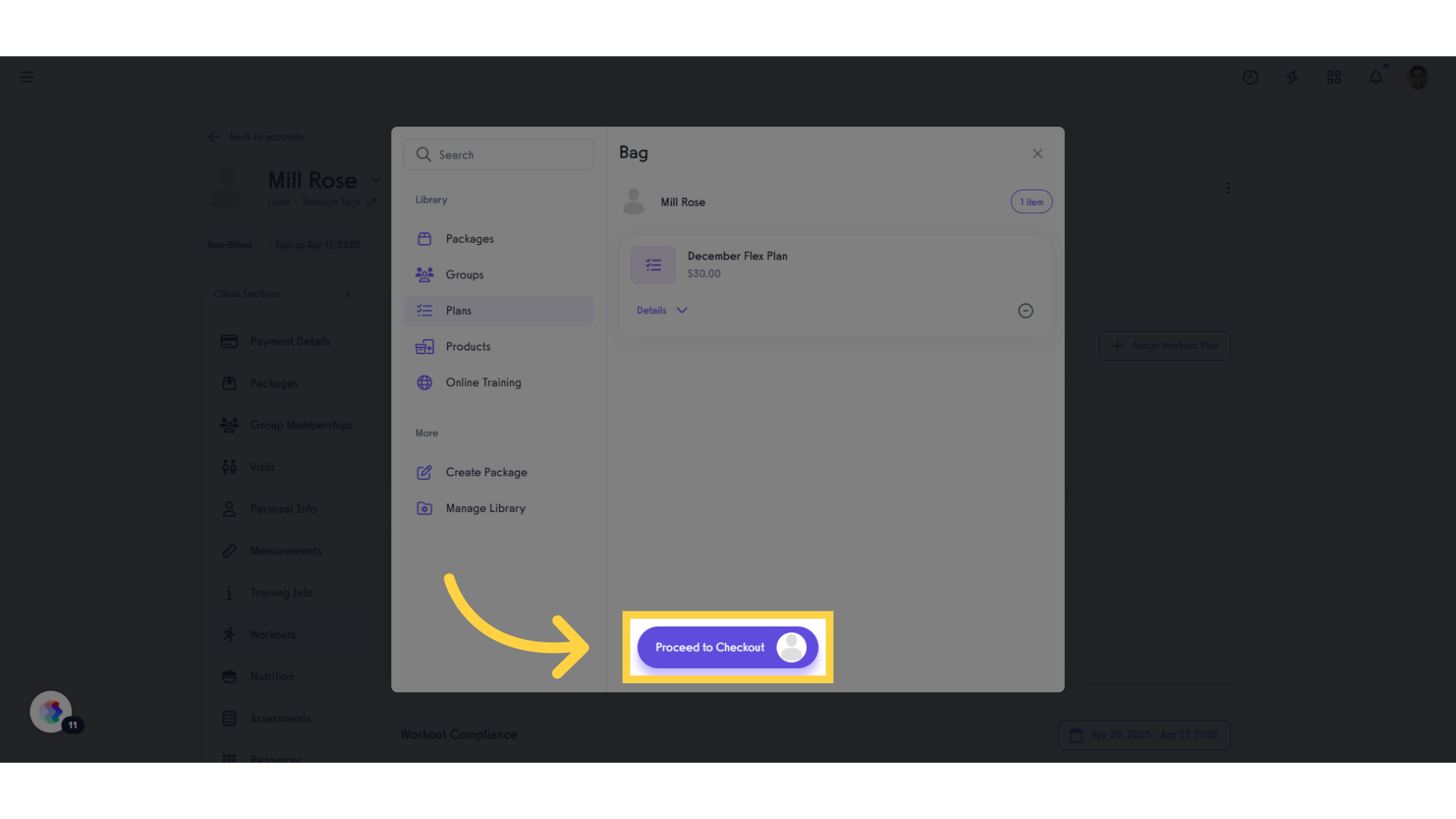Screen dimensions: 1456x819
Task: Click Mill Rose avatar in the Bag
Action: (633, 202)
